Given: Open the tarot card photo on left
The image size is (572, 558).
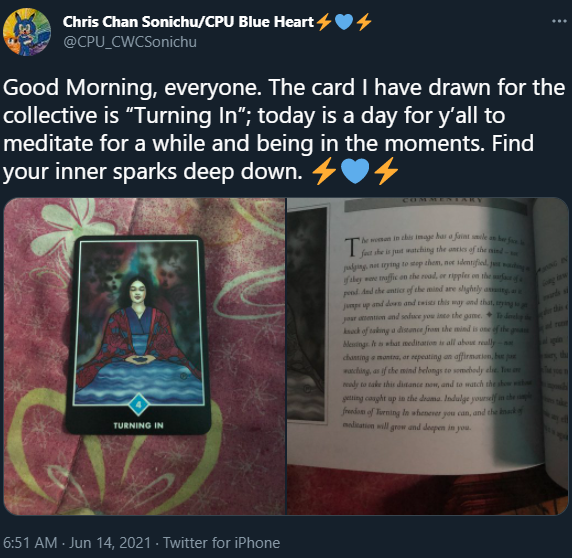Looking at the screenshot, I should click(144, 356).
